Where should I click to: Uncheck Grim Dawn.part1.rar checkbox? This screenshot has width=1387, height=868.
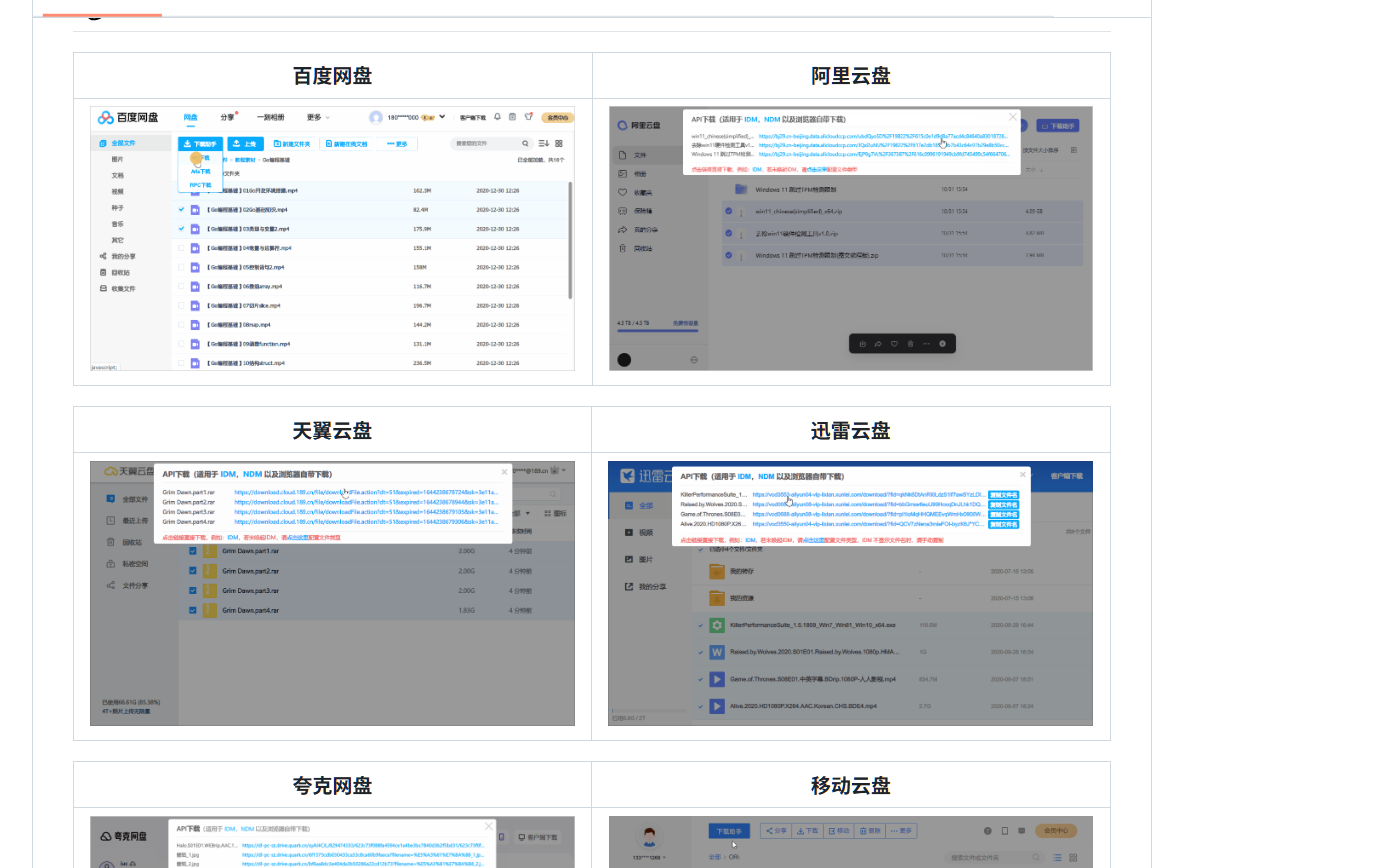pos(193,551)
